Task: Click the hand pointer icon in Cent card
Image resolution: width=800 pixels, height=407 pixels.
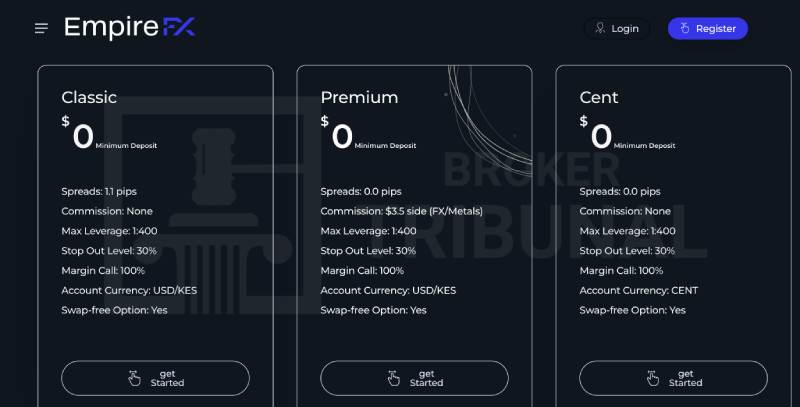Action: pyautogui.click(x=653, y=378)
